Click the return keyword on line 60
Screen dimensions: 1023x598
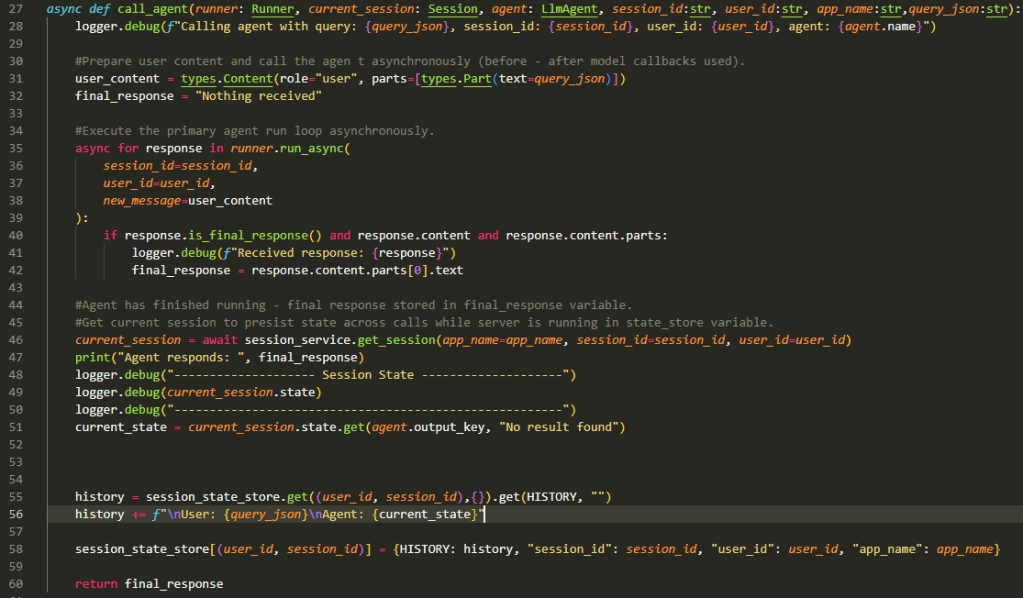[x=96, y=583]
